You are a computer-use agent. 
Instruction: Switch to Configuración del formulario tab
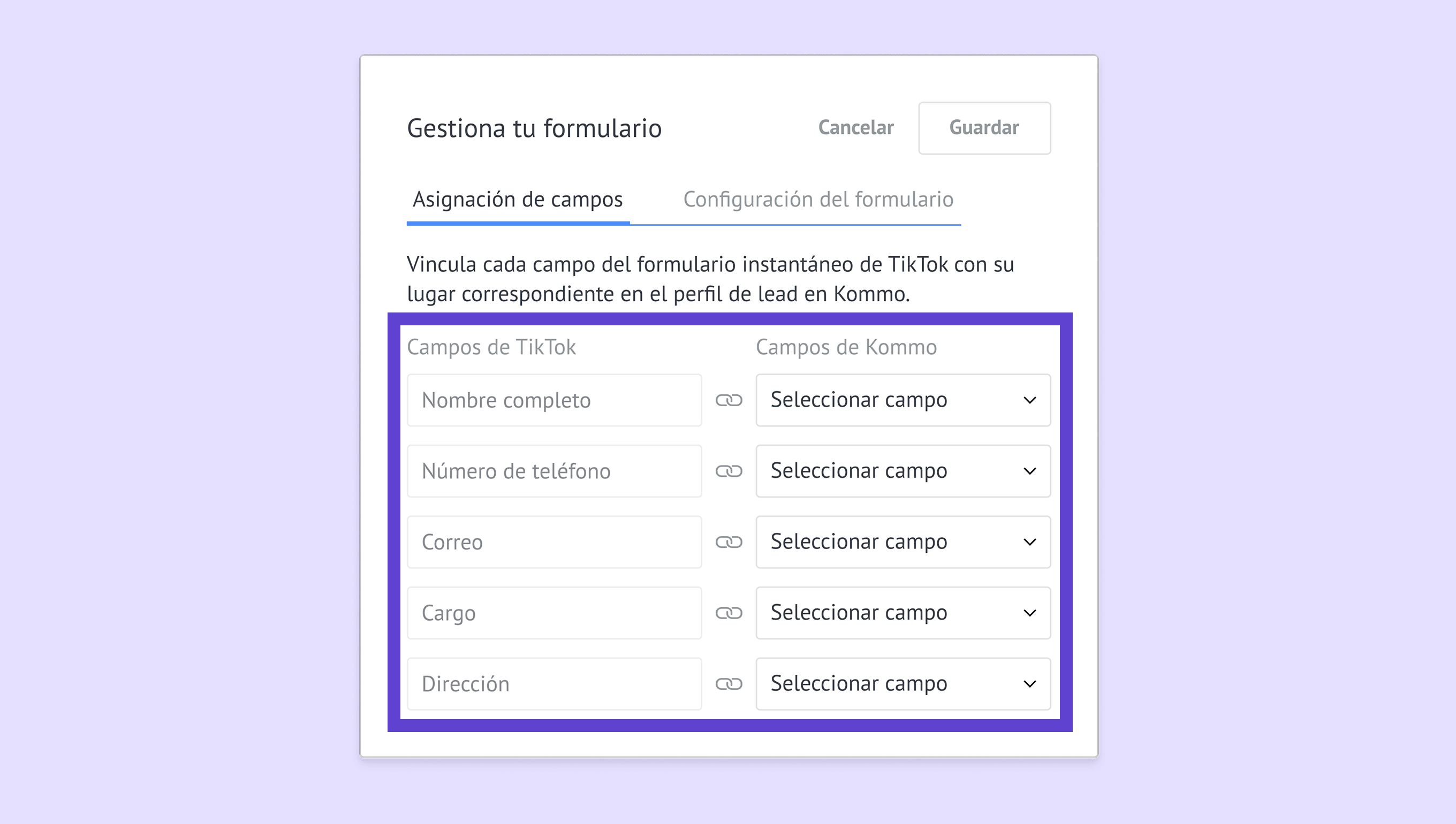point(818,200)
